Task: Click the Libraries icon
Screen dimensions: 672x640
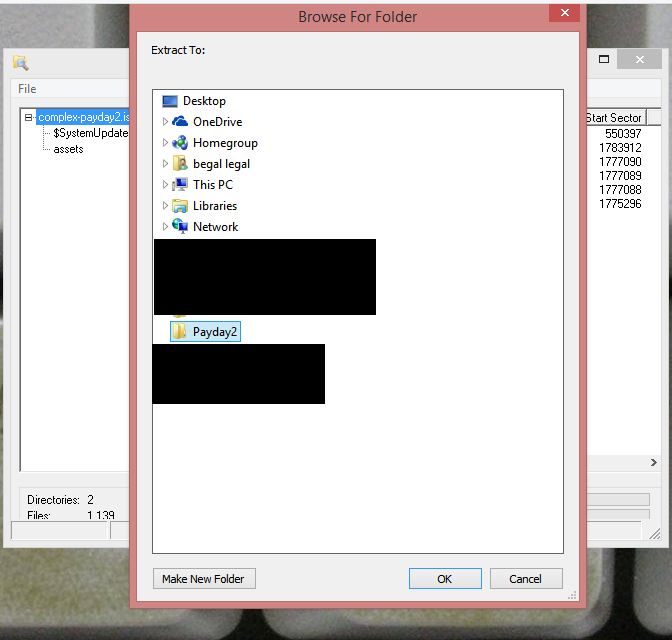Action: point(180,206)
